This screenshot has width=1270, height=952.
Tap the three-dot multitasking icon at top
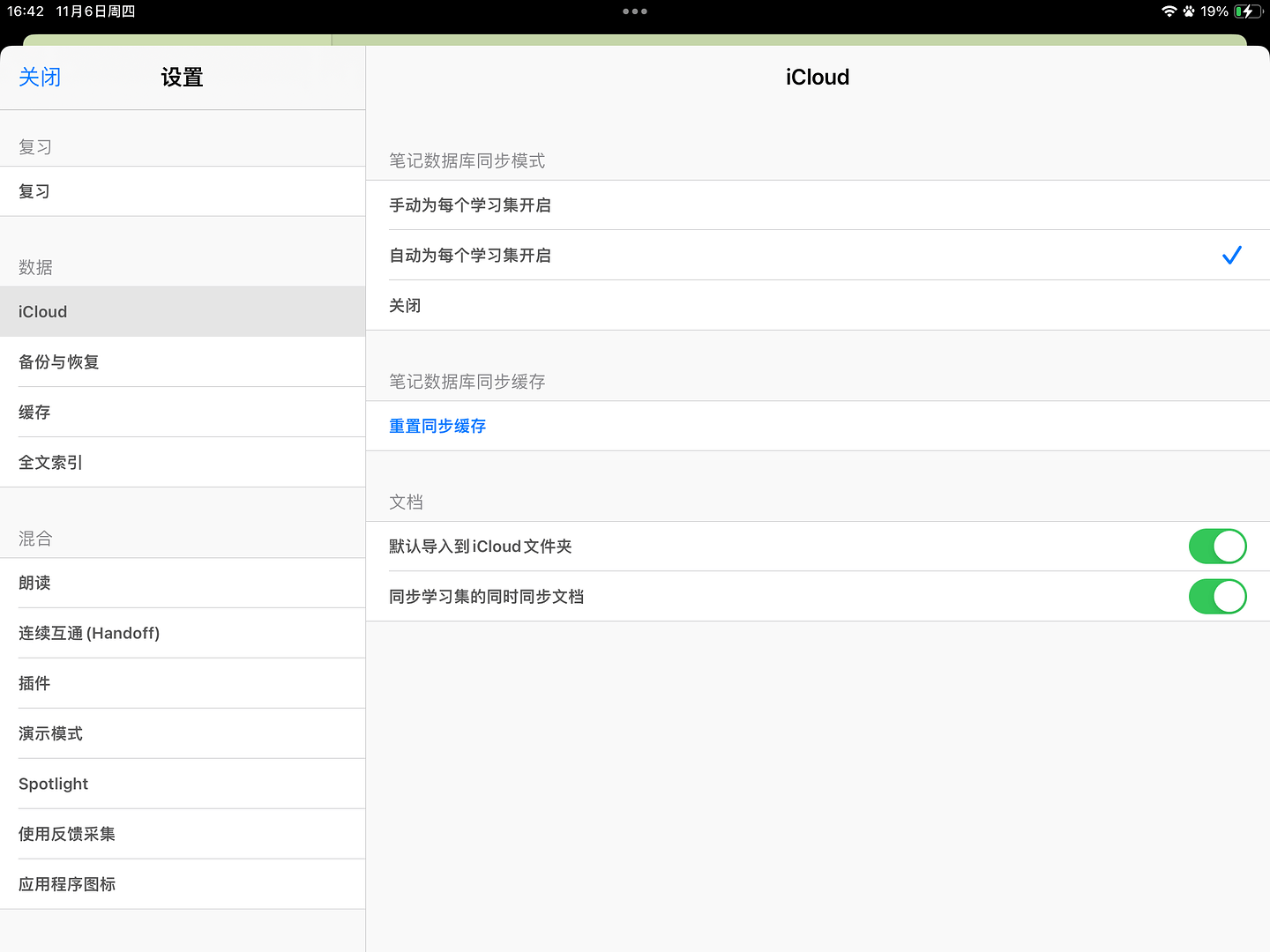[635, 11]
